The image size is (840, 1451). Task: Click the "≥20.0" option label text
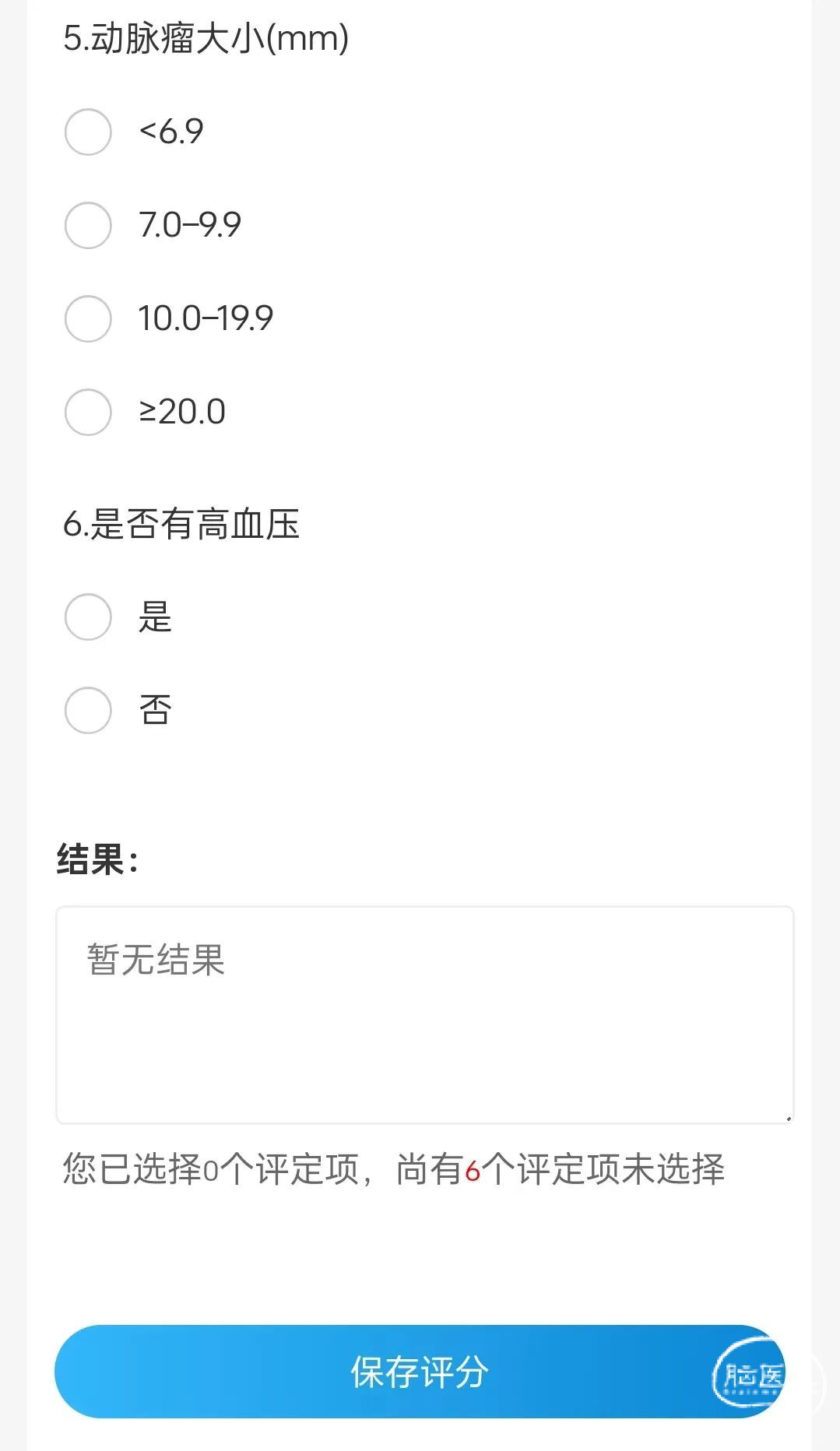182,412
